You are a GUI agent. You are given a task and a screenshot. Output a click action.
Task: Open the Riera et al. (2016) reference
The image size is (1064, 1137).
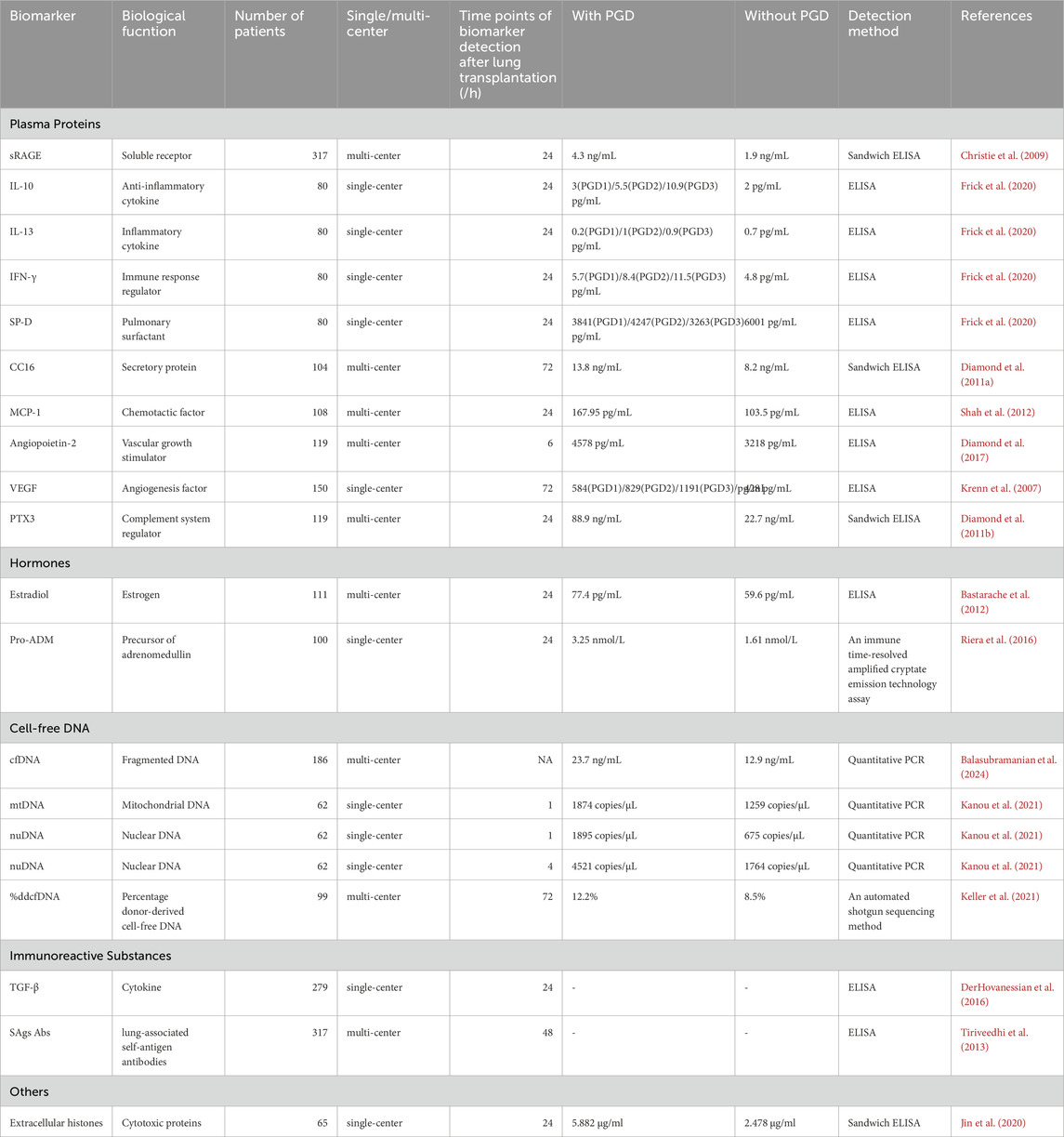click(x=997, y=640)
